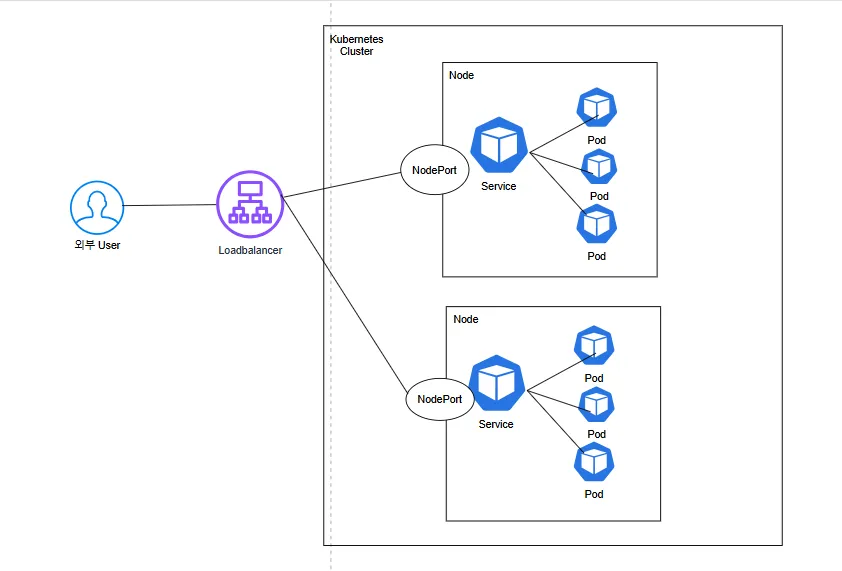
Task: Select the middle Pod icon in upper Node
Action: click(599, 167)
